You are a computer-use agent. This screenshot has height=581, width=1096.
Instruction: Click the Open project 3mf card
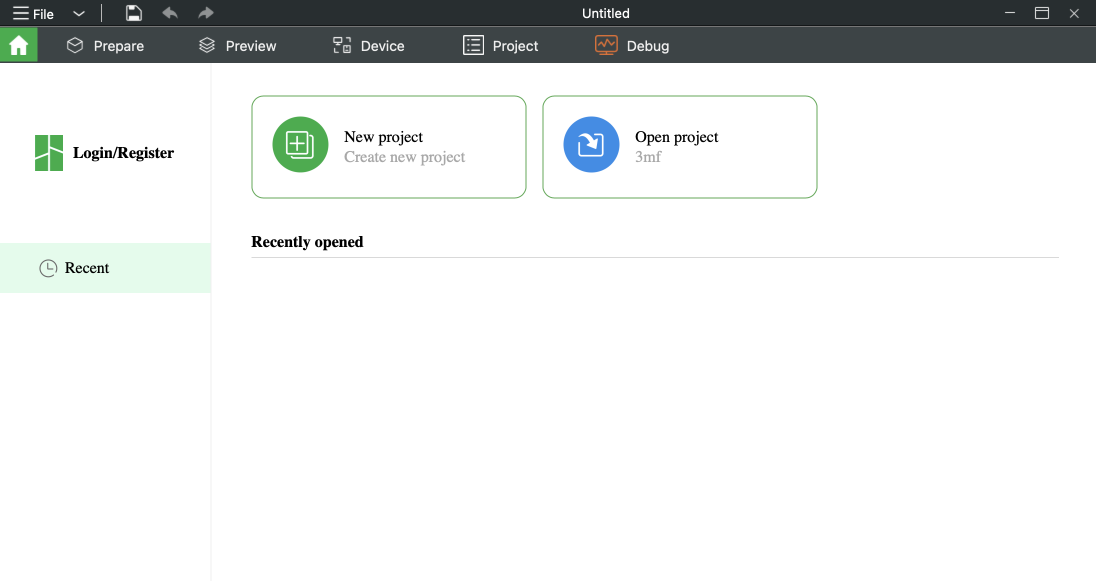click(679, 147)
